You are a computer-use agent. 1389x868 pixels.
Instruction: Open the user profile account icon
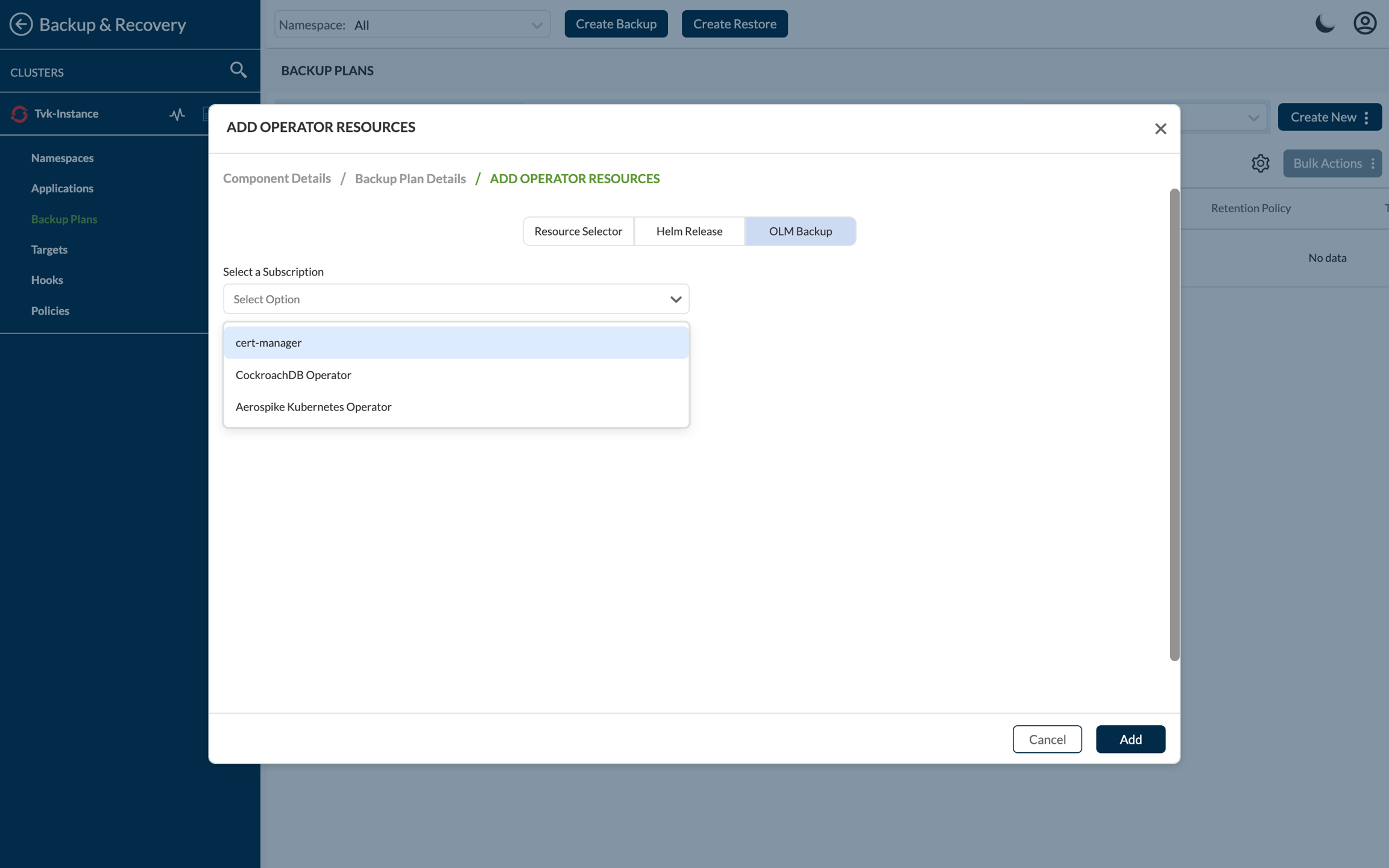coord(1364,24)
